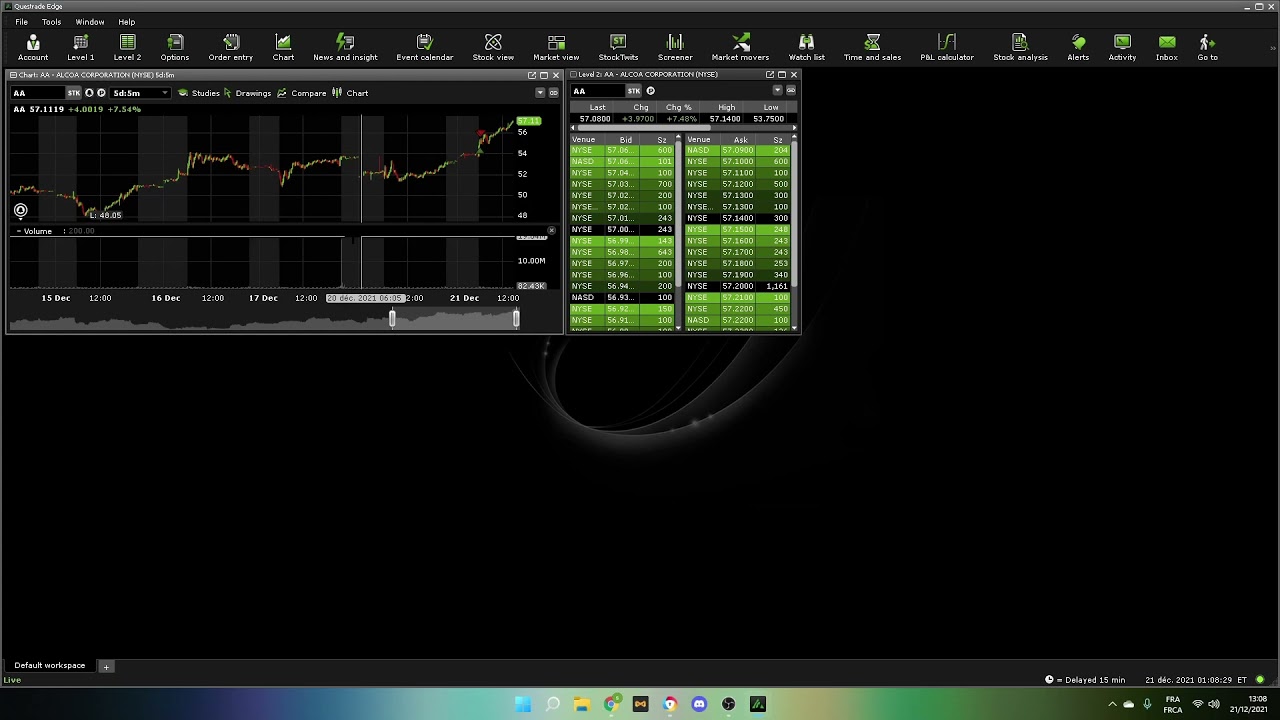
Task: Open the Order entry window
Action: point(231,47)
